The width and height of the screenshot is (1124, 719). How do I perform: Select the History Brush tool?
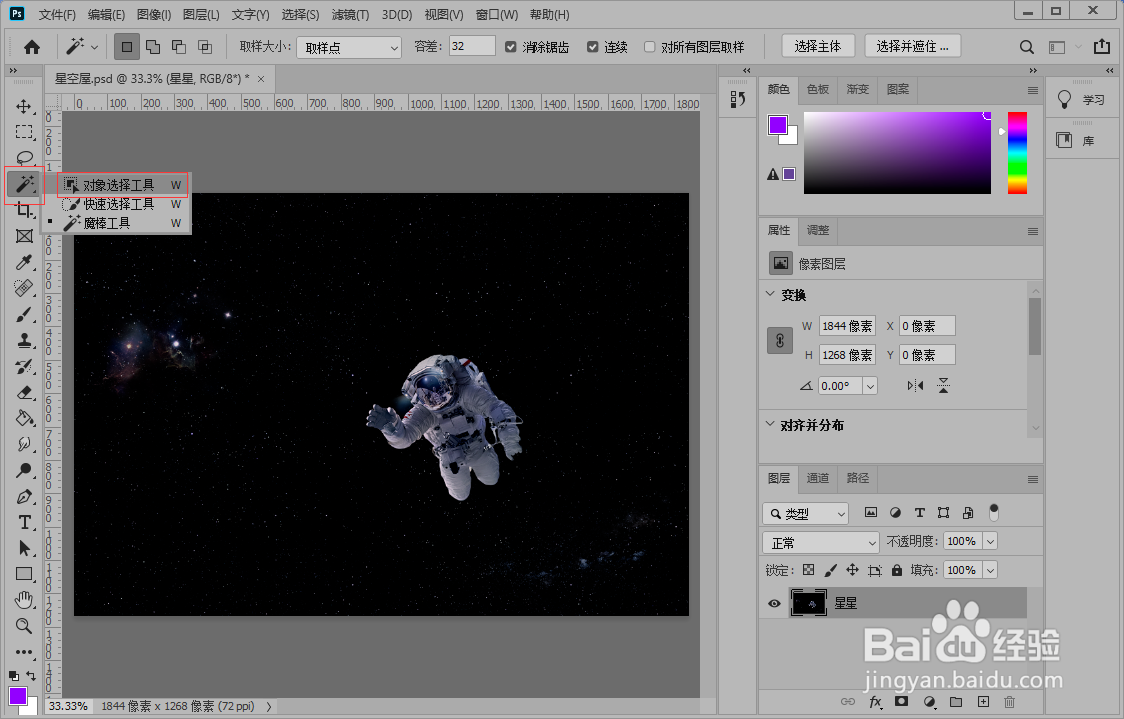24,366
